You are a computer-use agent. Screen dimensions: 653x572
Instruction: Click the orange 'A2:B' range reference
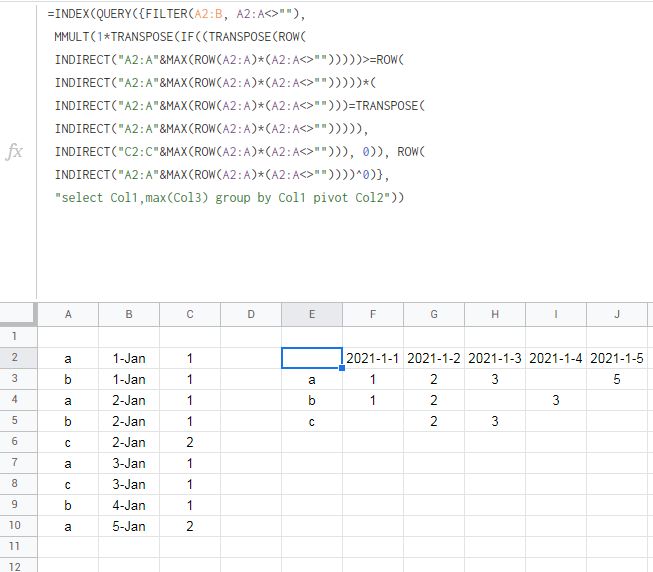click(208, 14)
